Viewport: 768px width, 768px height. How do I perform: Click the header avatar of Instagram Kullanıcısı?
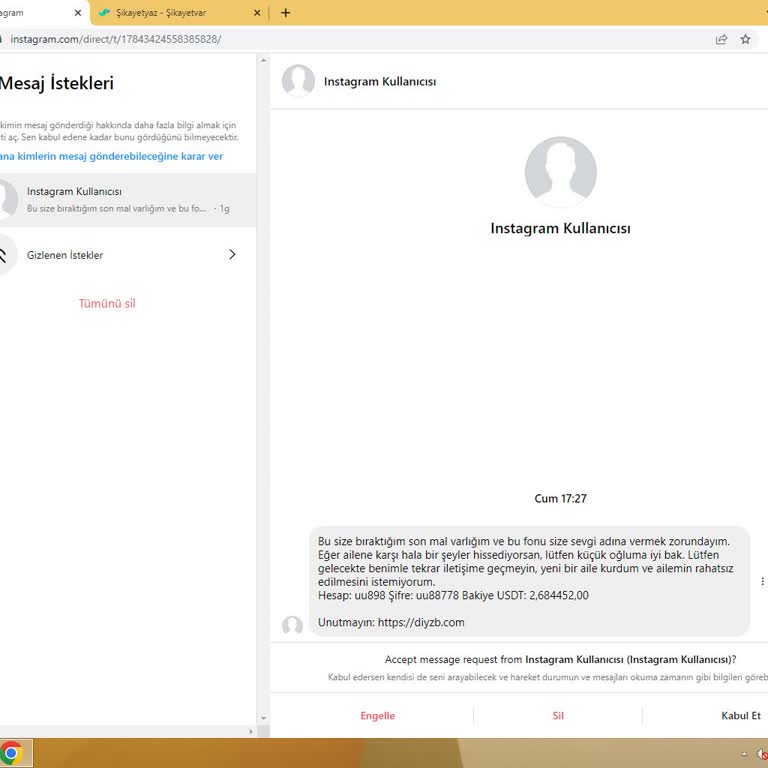(298, 81)
